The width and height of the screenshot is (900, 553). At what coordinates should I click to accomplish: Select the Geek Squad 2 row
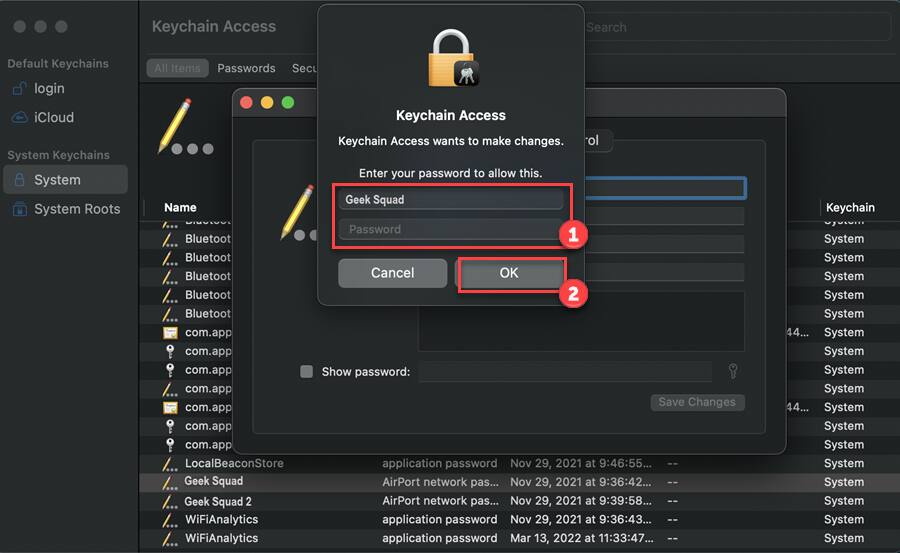519,501
